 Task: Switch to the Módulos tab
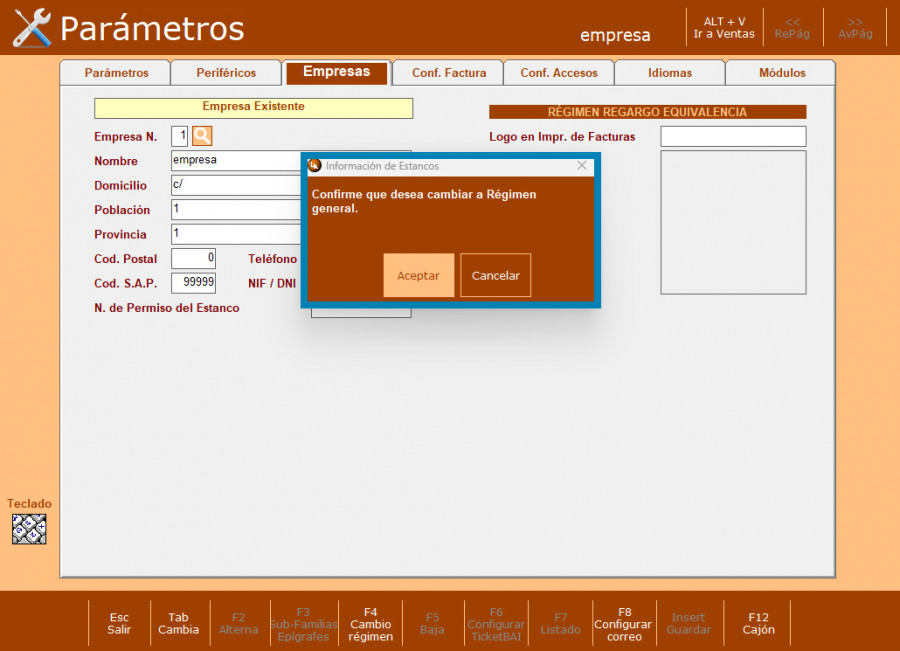781,73
